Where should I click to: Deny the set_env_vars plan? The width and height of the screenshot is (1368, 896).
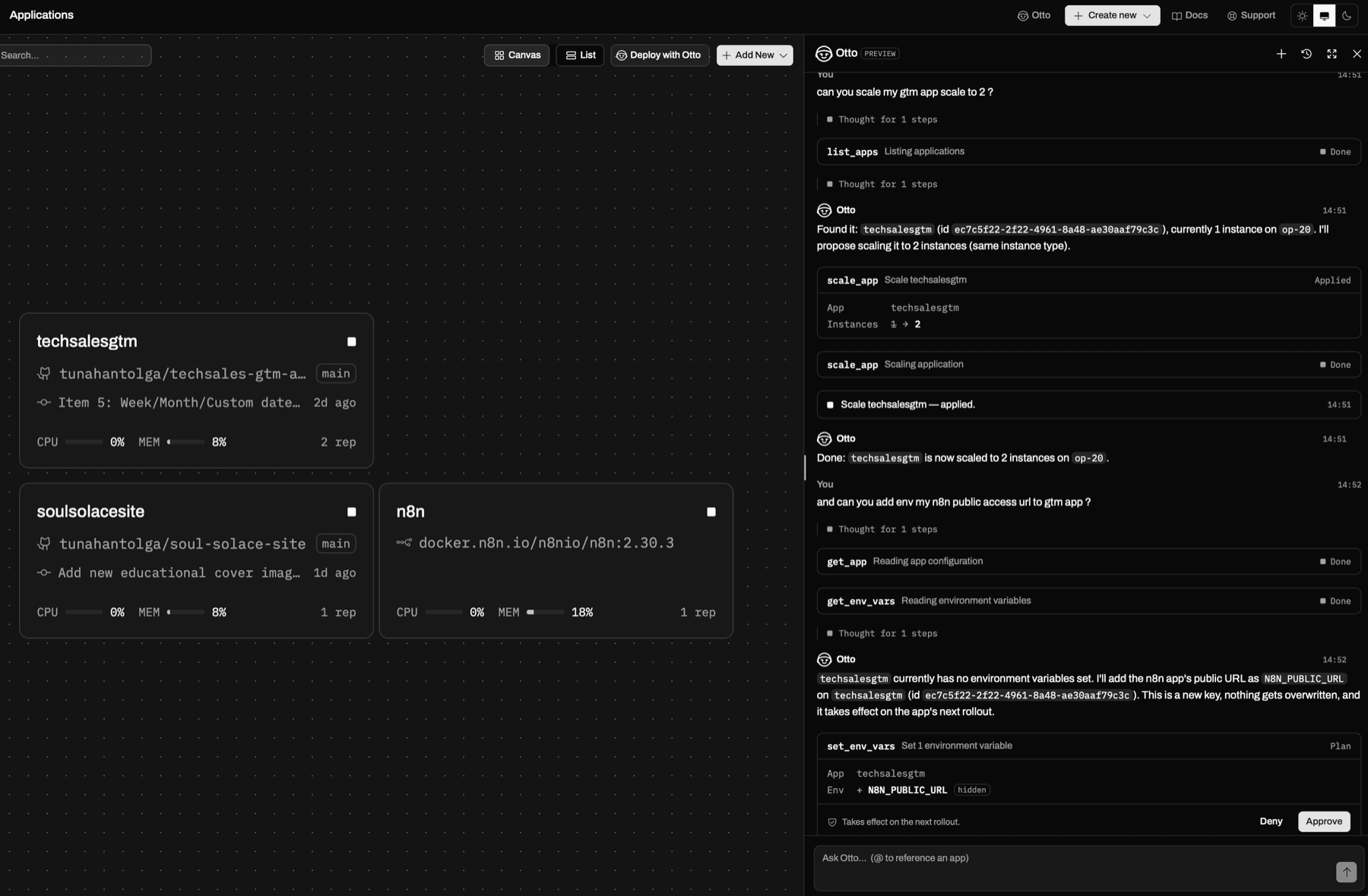pyautogui.click(x=1271, y=822)
